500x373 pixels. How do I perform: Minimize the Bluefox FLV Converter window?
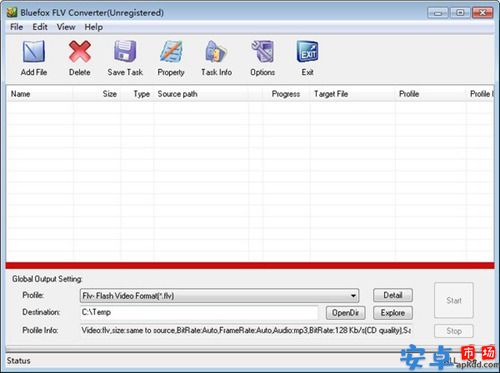tap(438, 13)
